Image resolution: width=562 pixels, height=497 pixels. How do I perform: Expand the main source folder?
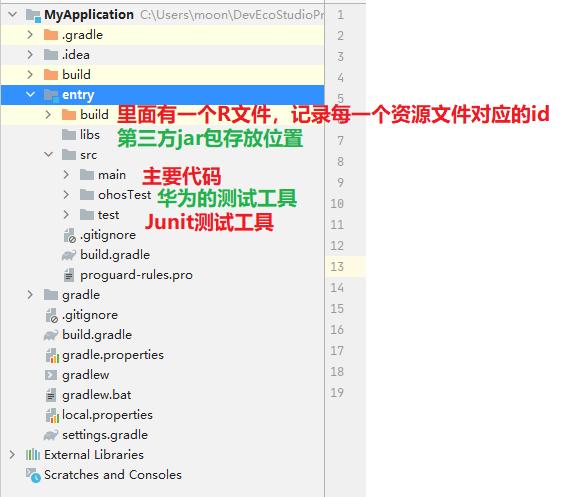click(66, 175)
